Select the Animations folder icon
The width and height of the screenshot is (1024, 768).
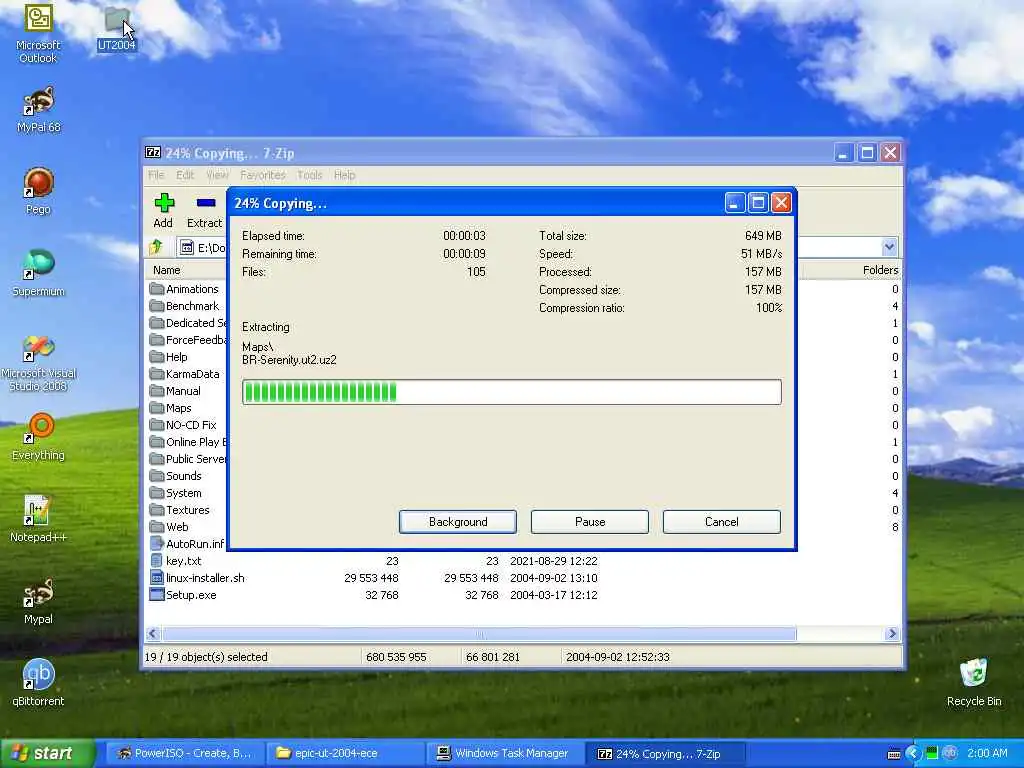(156, 289)
